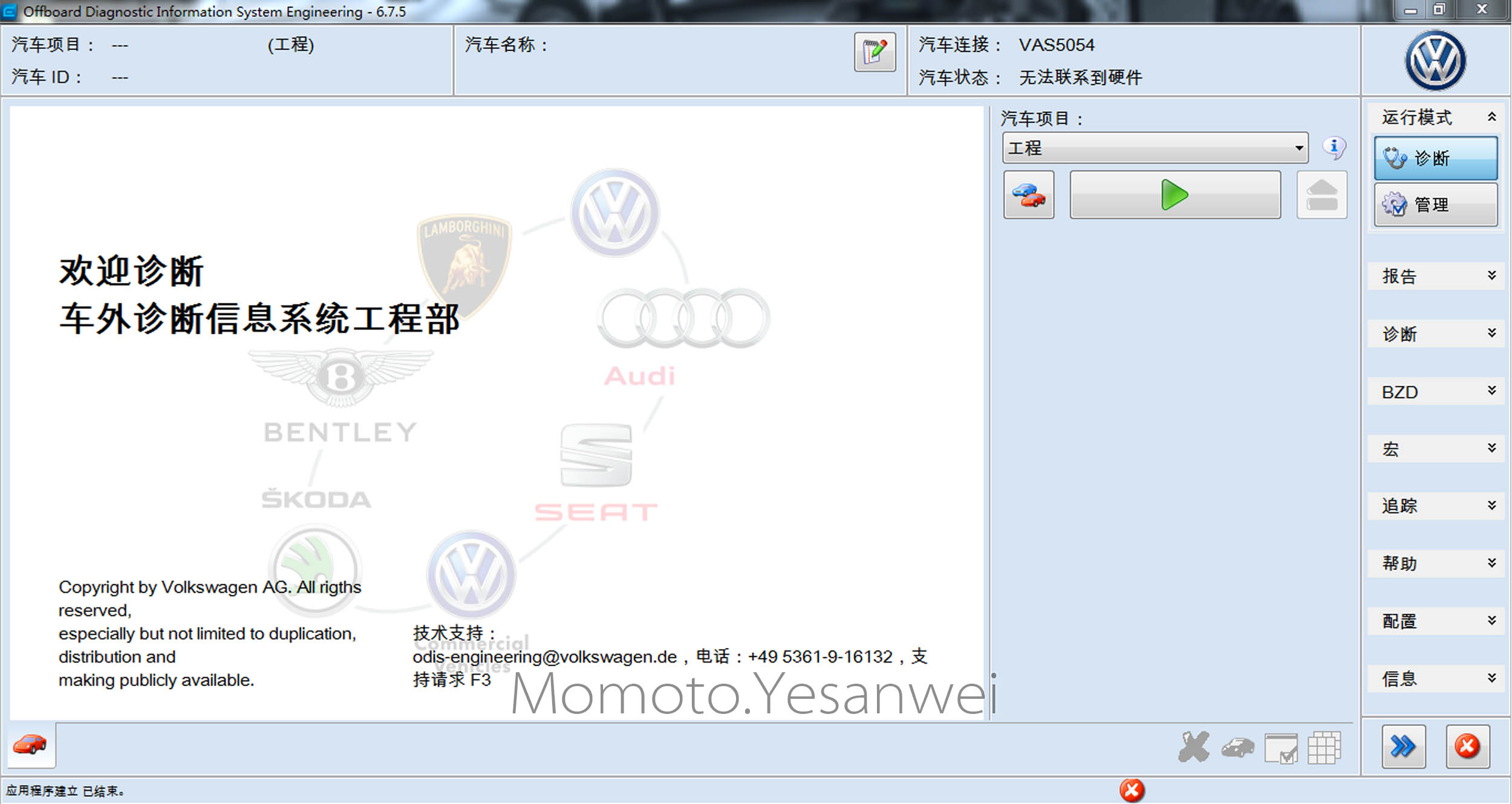This screenshot has width=1512, height=804.
Task: Click the application icon in title bar
Action: pyautogui.click(x=9, y=11)
